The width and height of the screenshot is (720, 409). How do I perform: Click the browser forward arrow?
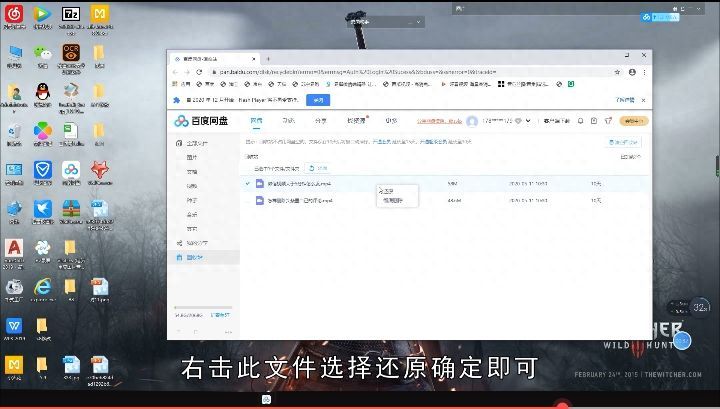tap(187, 72)
